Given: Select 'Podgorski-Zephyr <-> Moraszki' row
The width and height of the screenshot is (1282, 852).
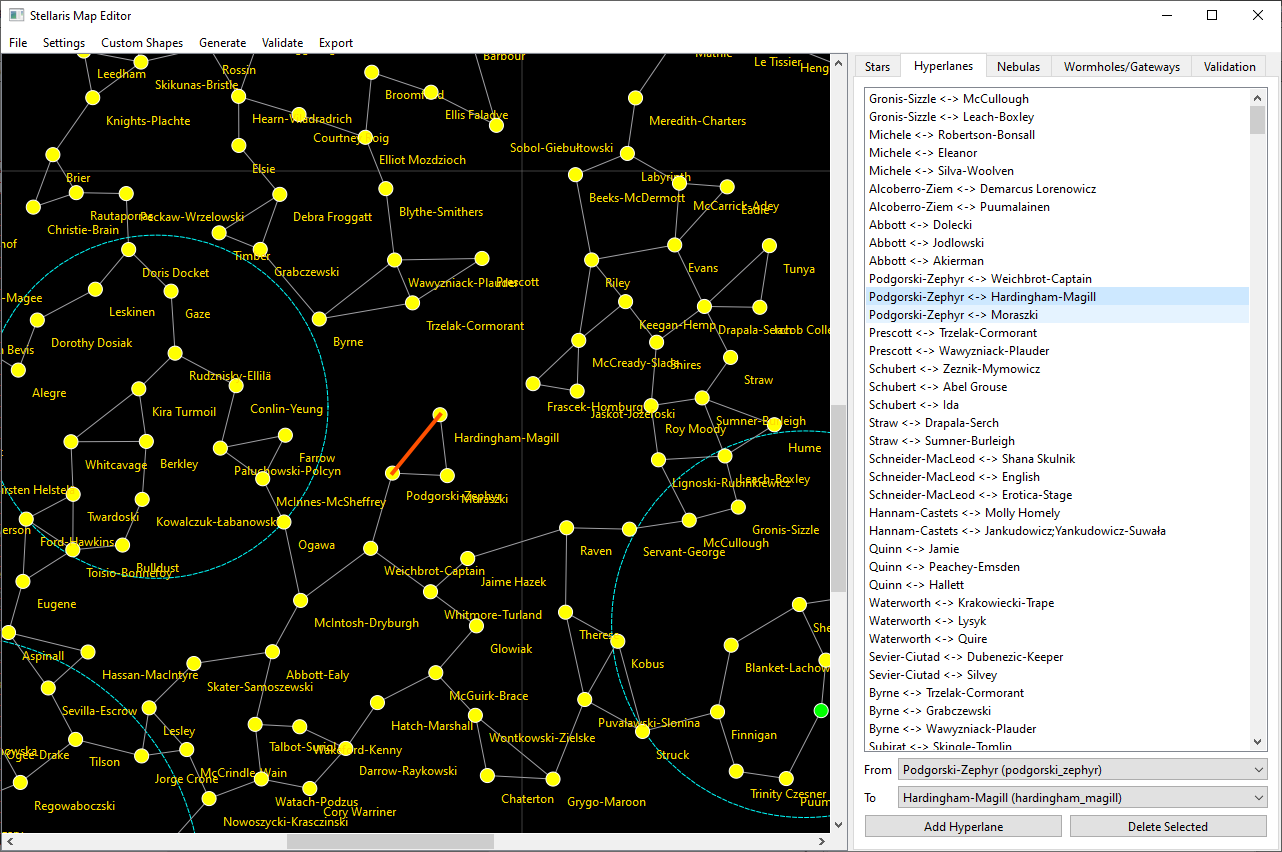Looking at the screenshot, I should (x=1057, y=314).
